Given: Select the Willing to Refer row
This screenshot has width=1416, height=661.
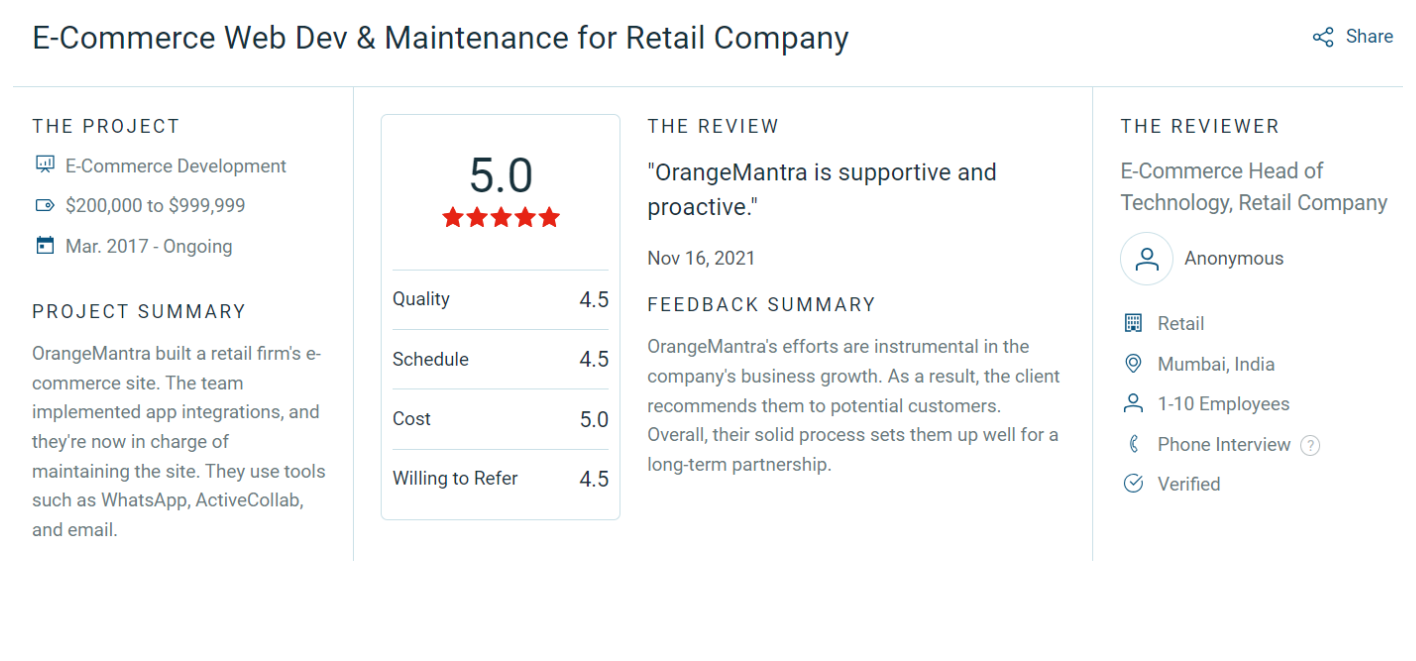Looking at the screenshot, I should 500,479.
